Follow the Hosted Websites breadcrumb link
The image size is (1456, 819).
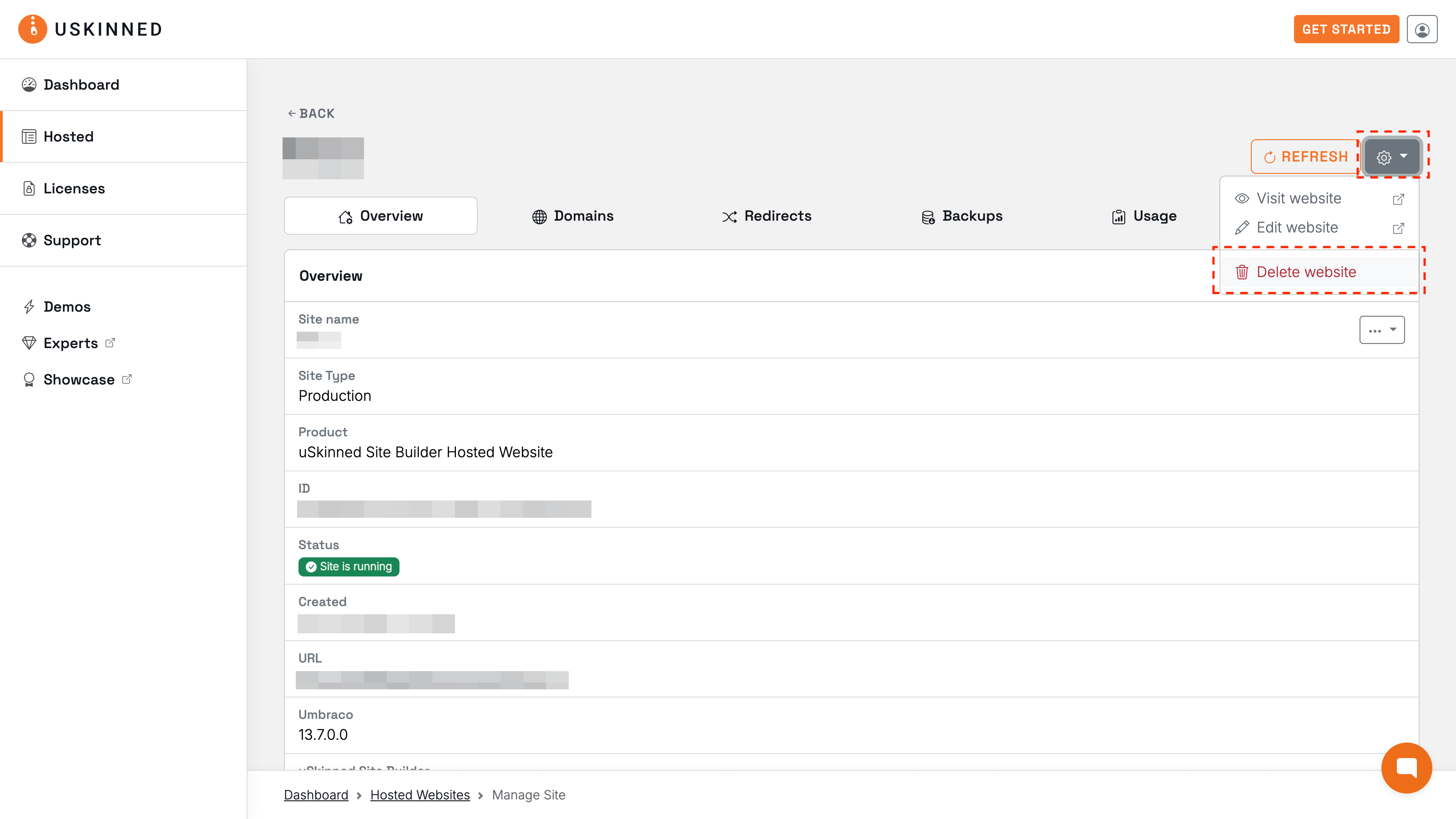pyautogui.click(x=420, y=795)
